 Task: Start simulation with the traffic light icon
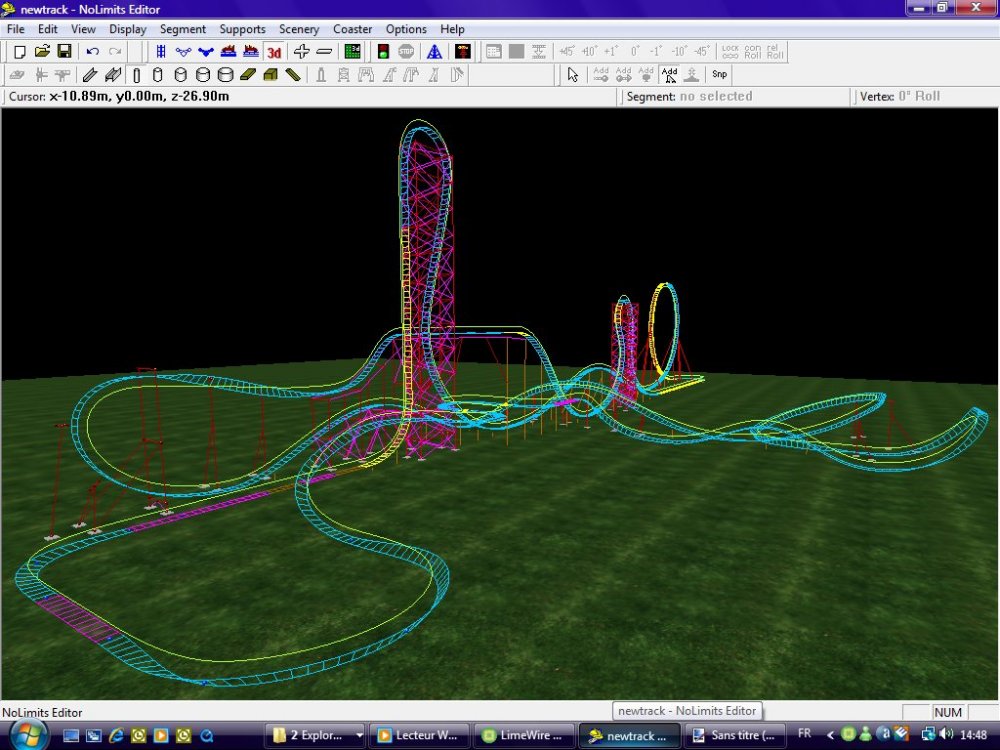(x=382, y=51)
